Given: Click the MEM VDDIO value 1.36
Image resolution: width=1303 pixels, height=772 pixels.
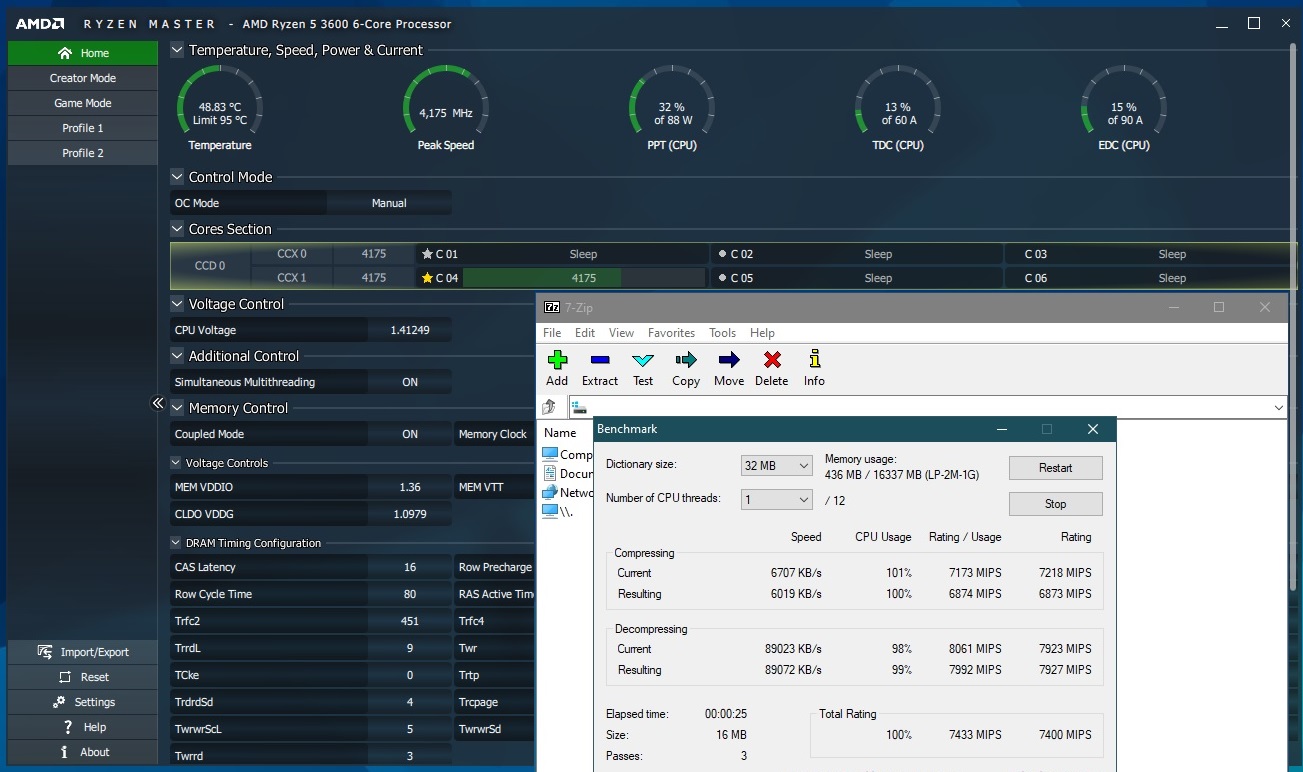Looking at the screenshot, I should 410,487.
